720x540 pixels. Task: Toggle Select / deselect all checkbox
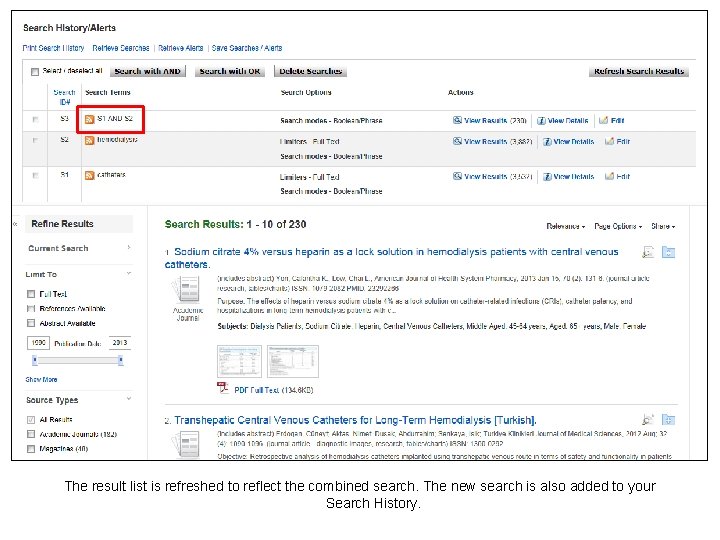point(35,72)
